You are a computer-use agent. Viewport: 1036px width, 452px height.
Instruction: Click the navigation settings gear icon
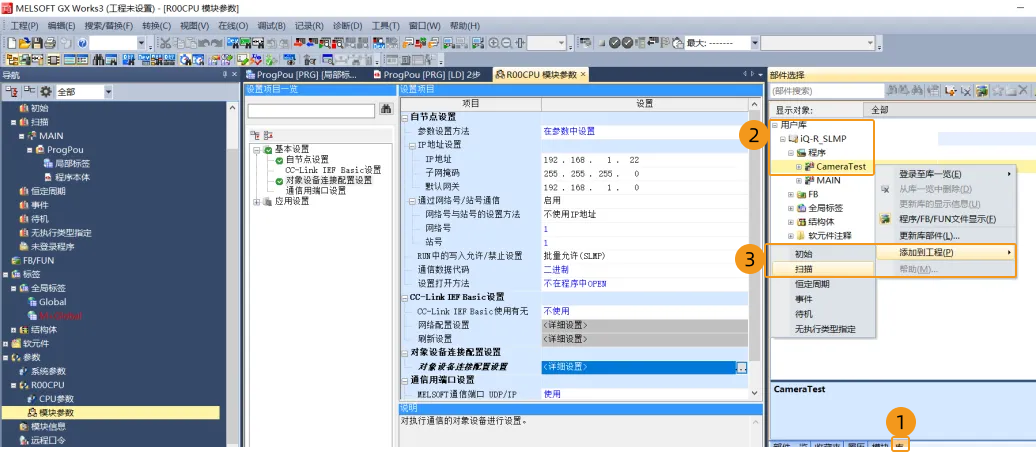coord(46,92)
